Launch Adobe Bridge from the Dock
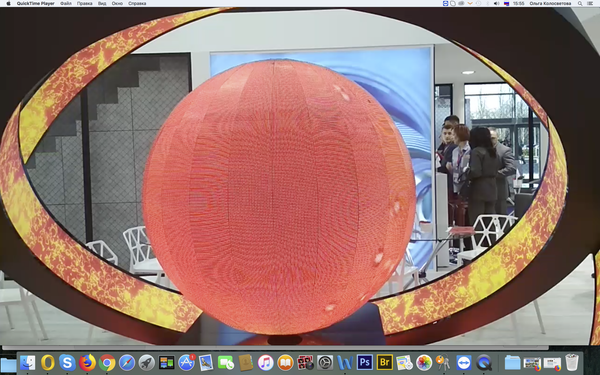The image size is (600, 375). [x=385, y=362]
